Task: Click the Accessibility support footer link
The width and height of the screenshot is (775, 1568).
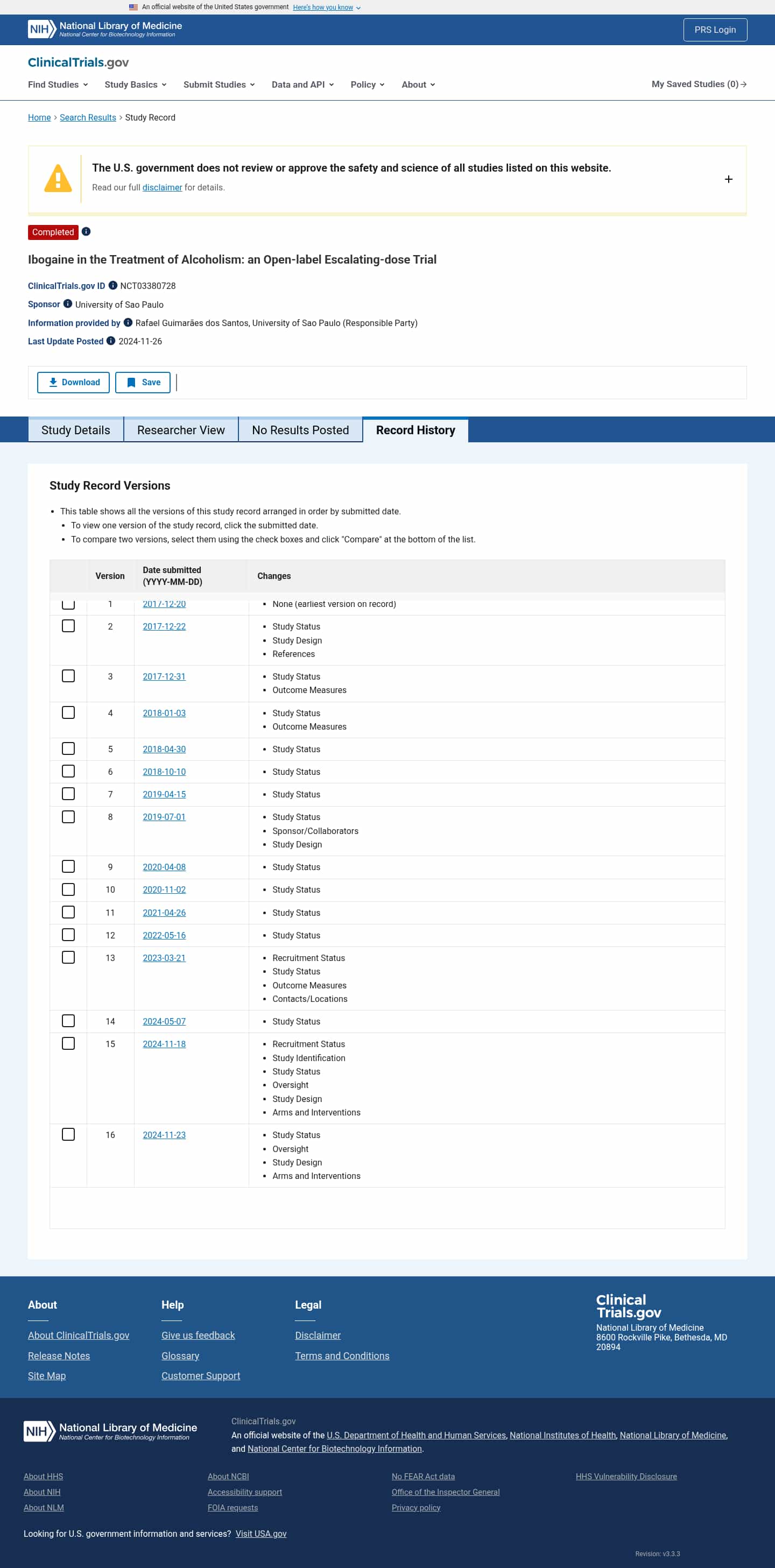Action: (x=245, y=1492)
